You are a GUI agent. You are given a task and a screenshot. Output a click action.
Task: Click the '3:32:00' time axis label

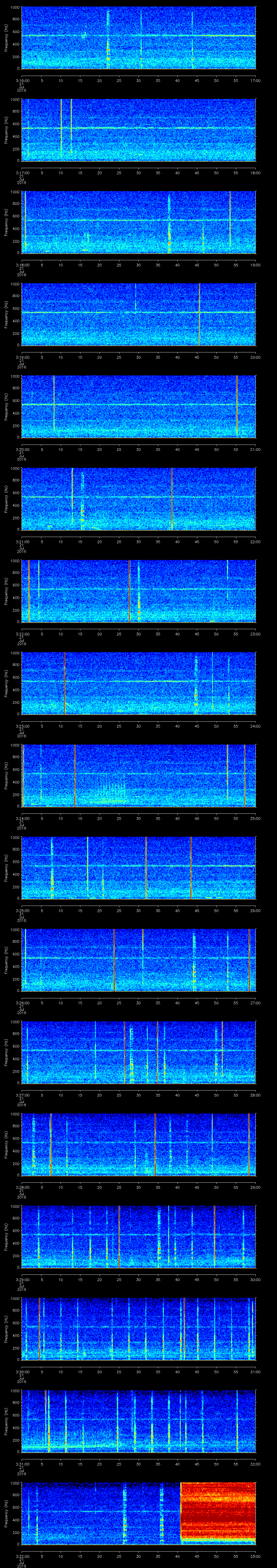coord(22,1557)
